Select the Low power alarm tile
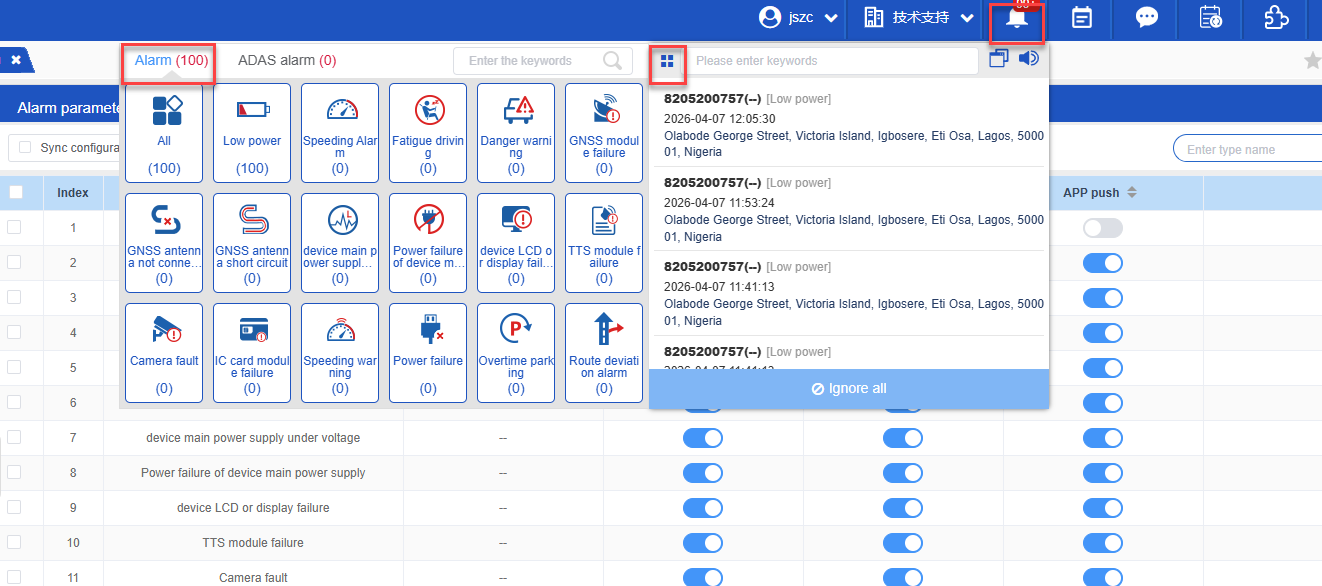This screenshot has height=586, width=1322. coord(252,130)
